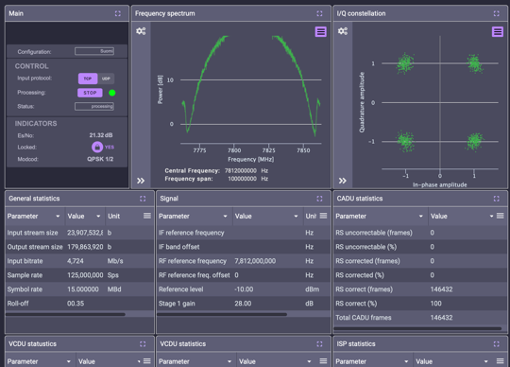Image resolution: width=510 pixels, height=367 pixels.
Task: Open I/Q constellation chart hamburger menu
Action: (x=497, y=32)
